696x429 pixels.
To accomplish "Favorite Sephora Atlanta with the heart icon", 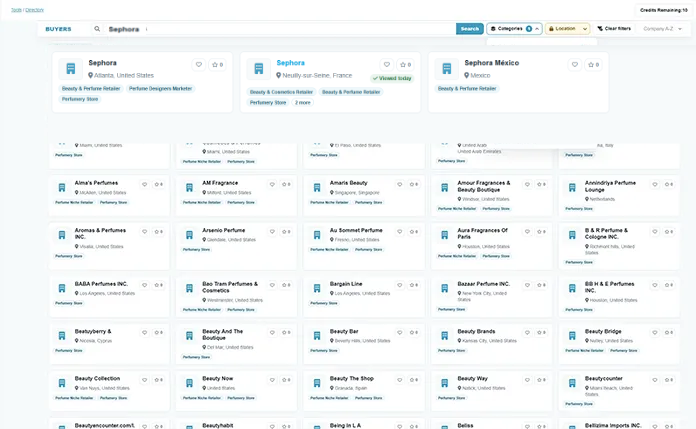I will (199, 64).
